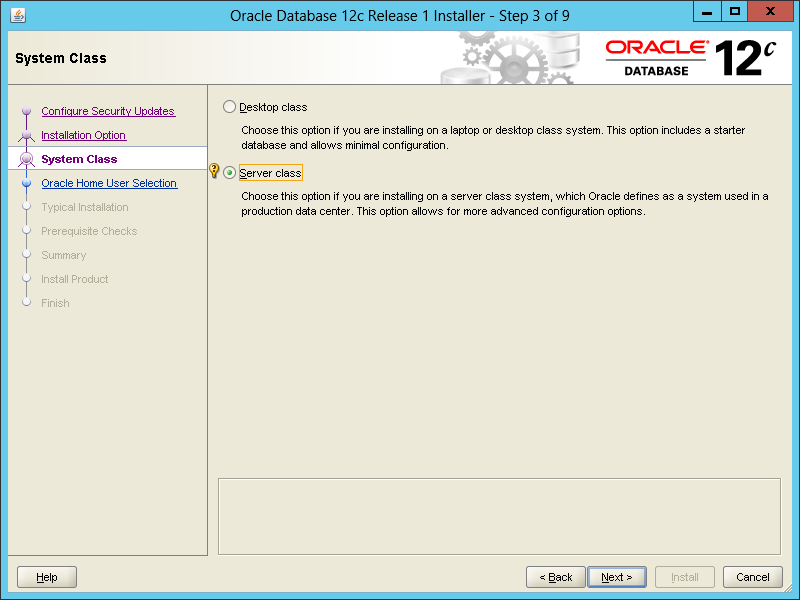Proceed with the Next button
Viewport: 800px width, 600px height.
617,577
